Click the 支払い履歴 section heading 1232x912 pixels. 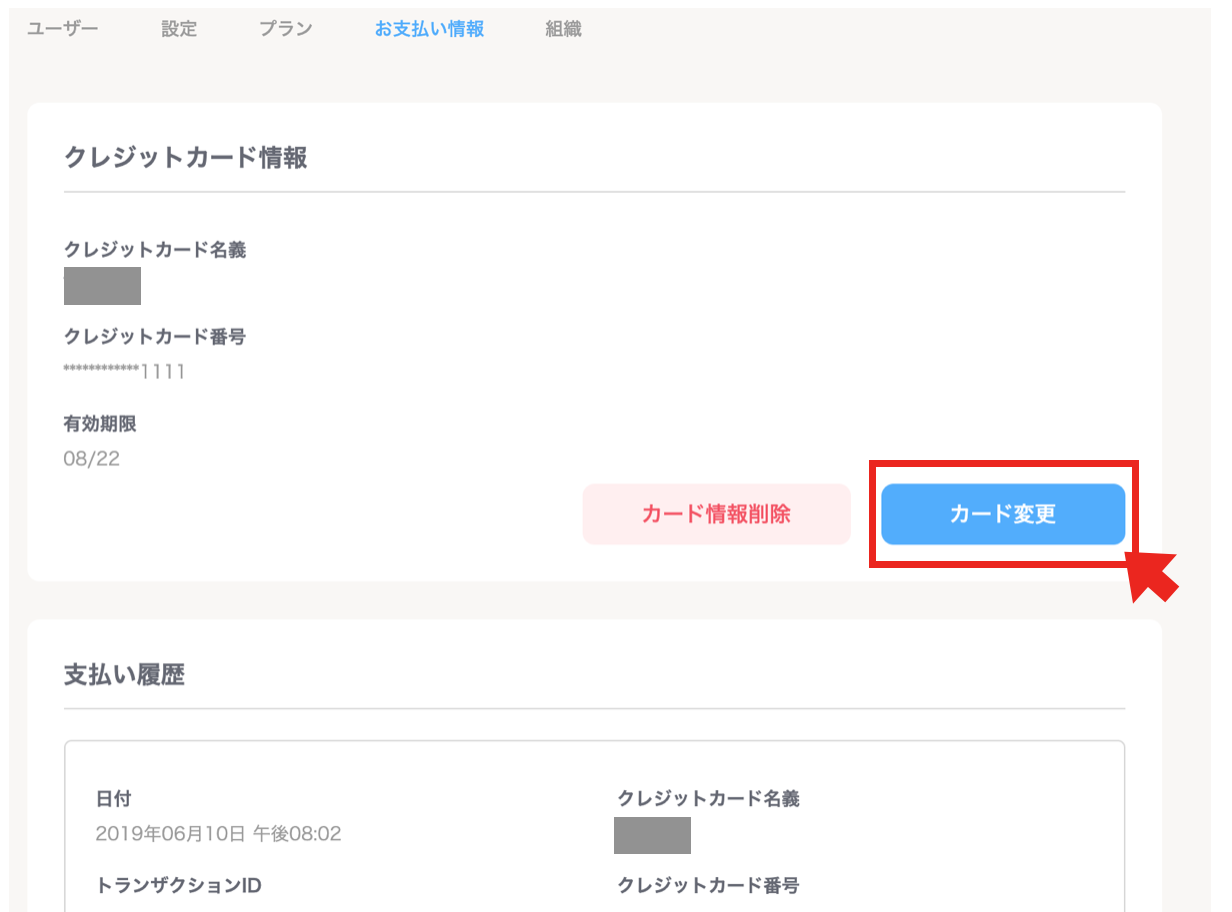pyautogui.click(x=124, y=675)
